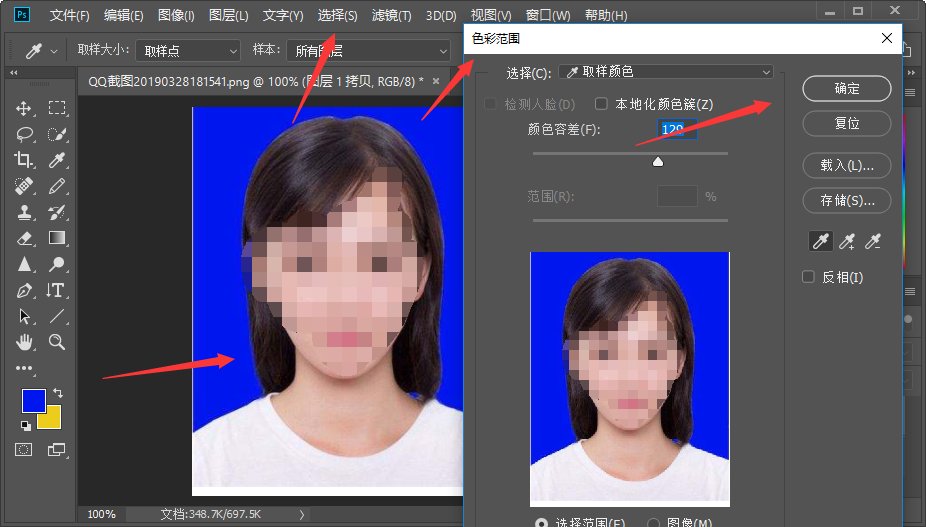The image size is (926, 527).
Task: Open the right panel options menu icon
Action: click(x=910, y=92)
